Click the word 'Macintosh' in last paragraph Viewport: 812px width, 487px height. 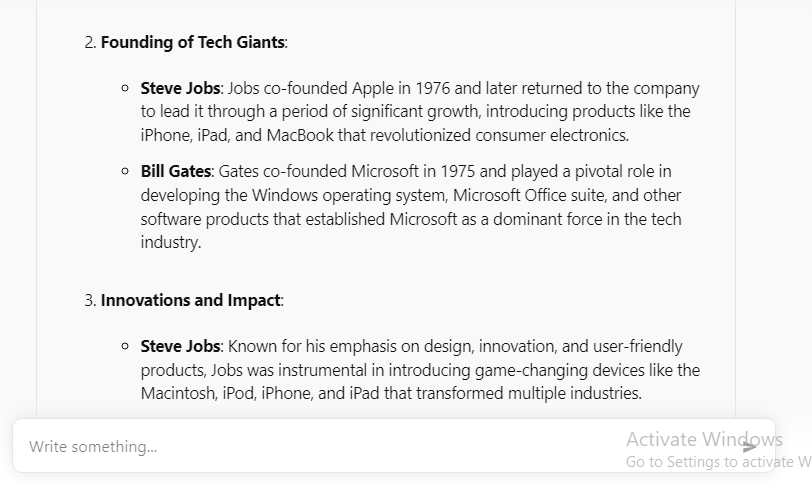pyautogui.click(x=179, y=393)
